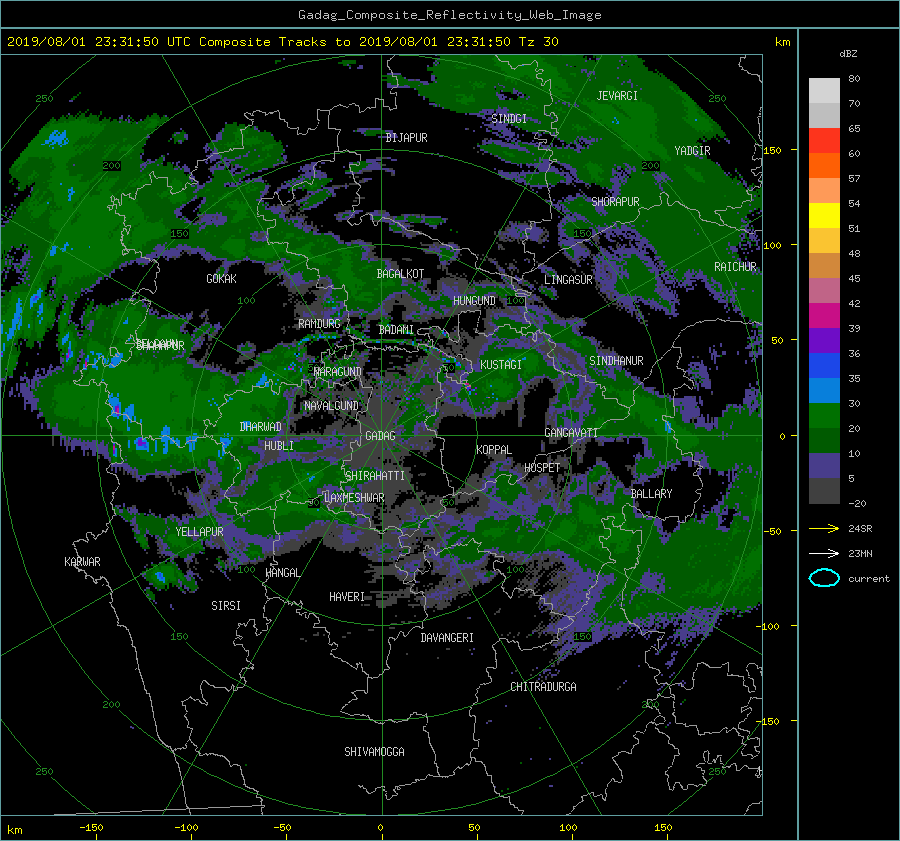
Task: Click the 39 dBZ magenta color swatch
Action: tap(824, 315)
